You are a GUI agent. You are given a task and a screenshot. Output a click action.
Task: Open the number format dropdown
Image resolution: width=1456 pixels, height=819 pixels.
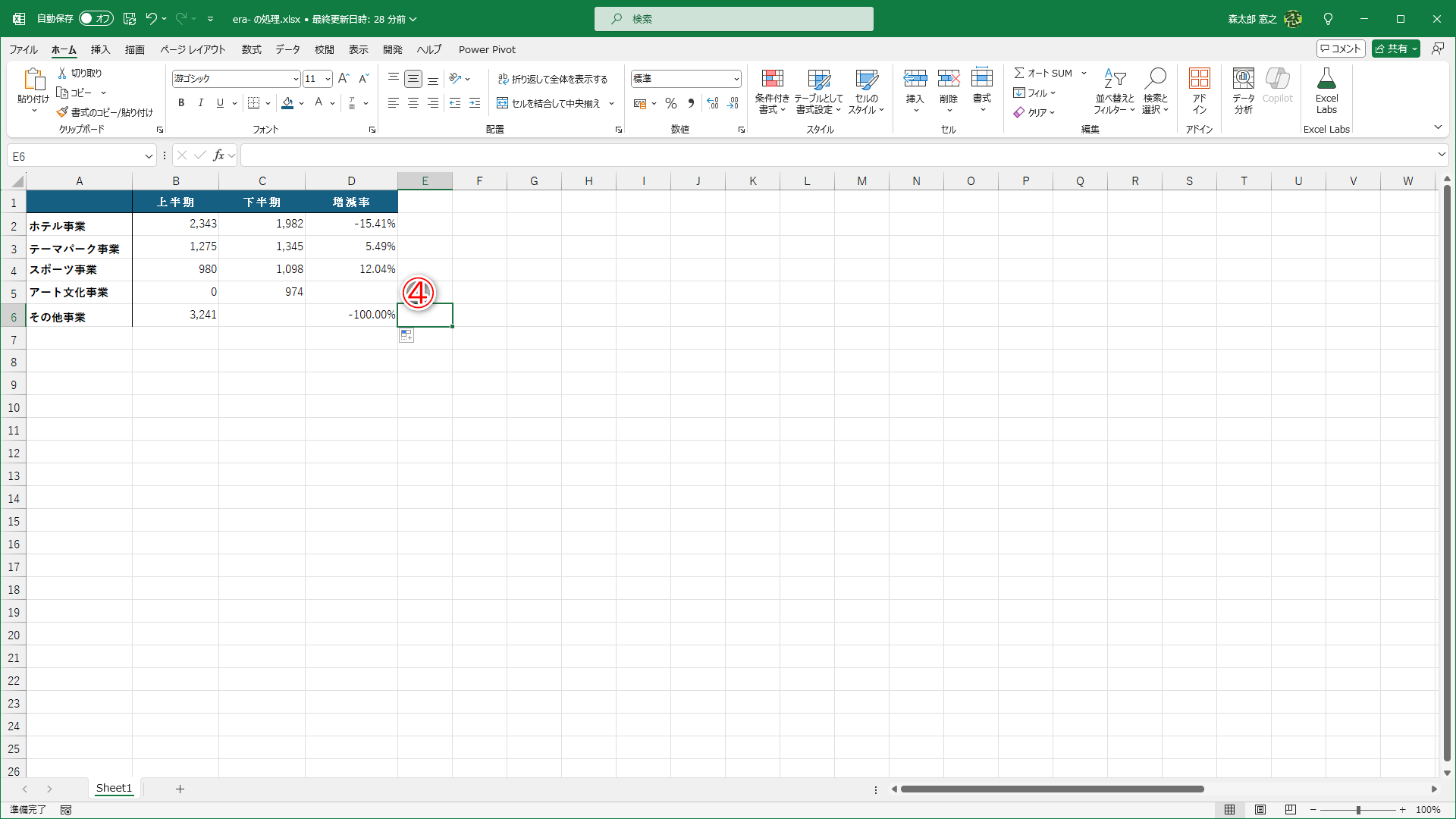736,79
